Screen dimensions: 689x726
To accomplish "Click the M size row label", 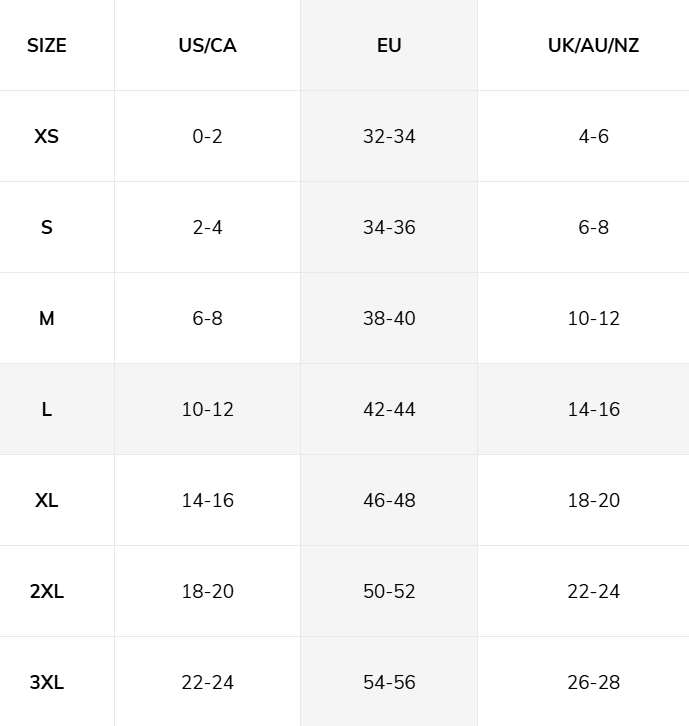I will [x=47, y=319].
